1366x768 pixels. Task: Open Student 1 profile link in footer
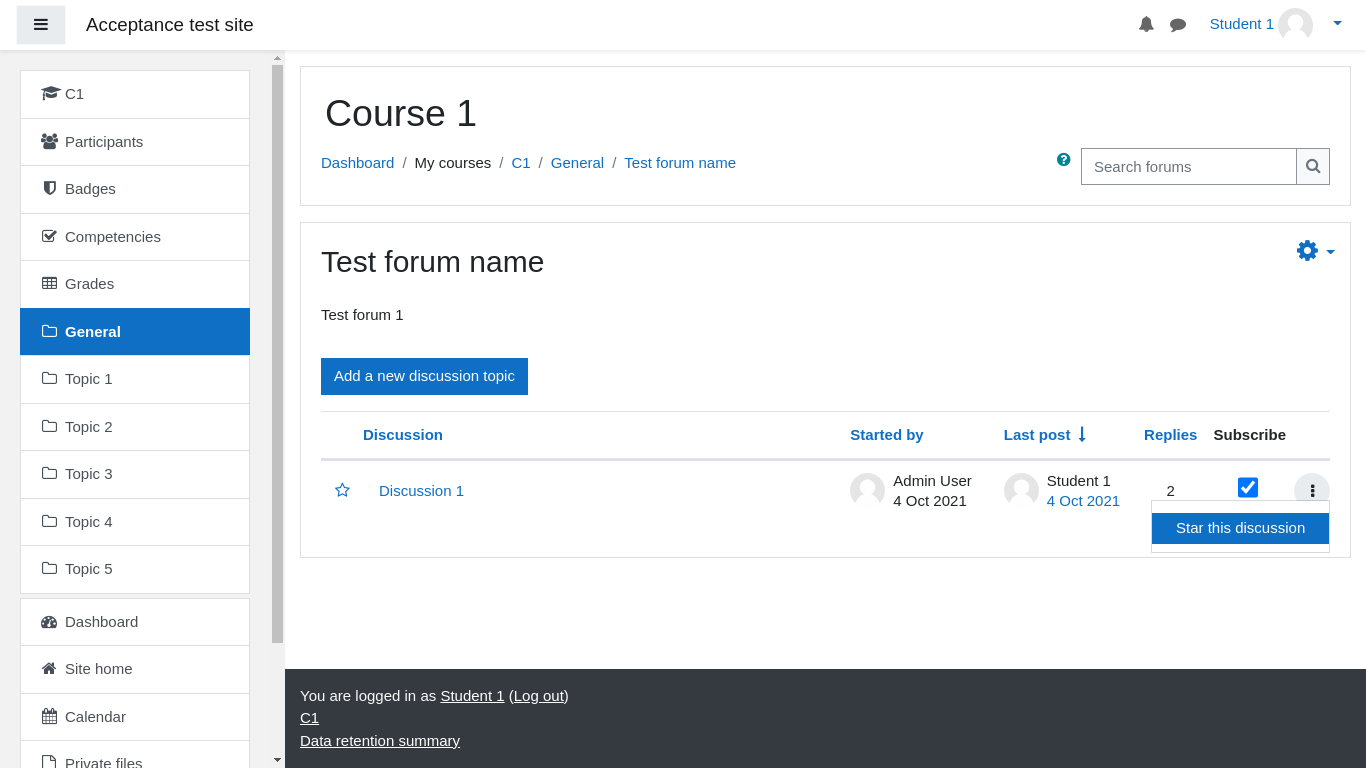(472, 696)
